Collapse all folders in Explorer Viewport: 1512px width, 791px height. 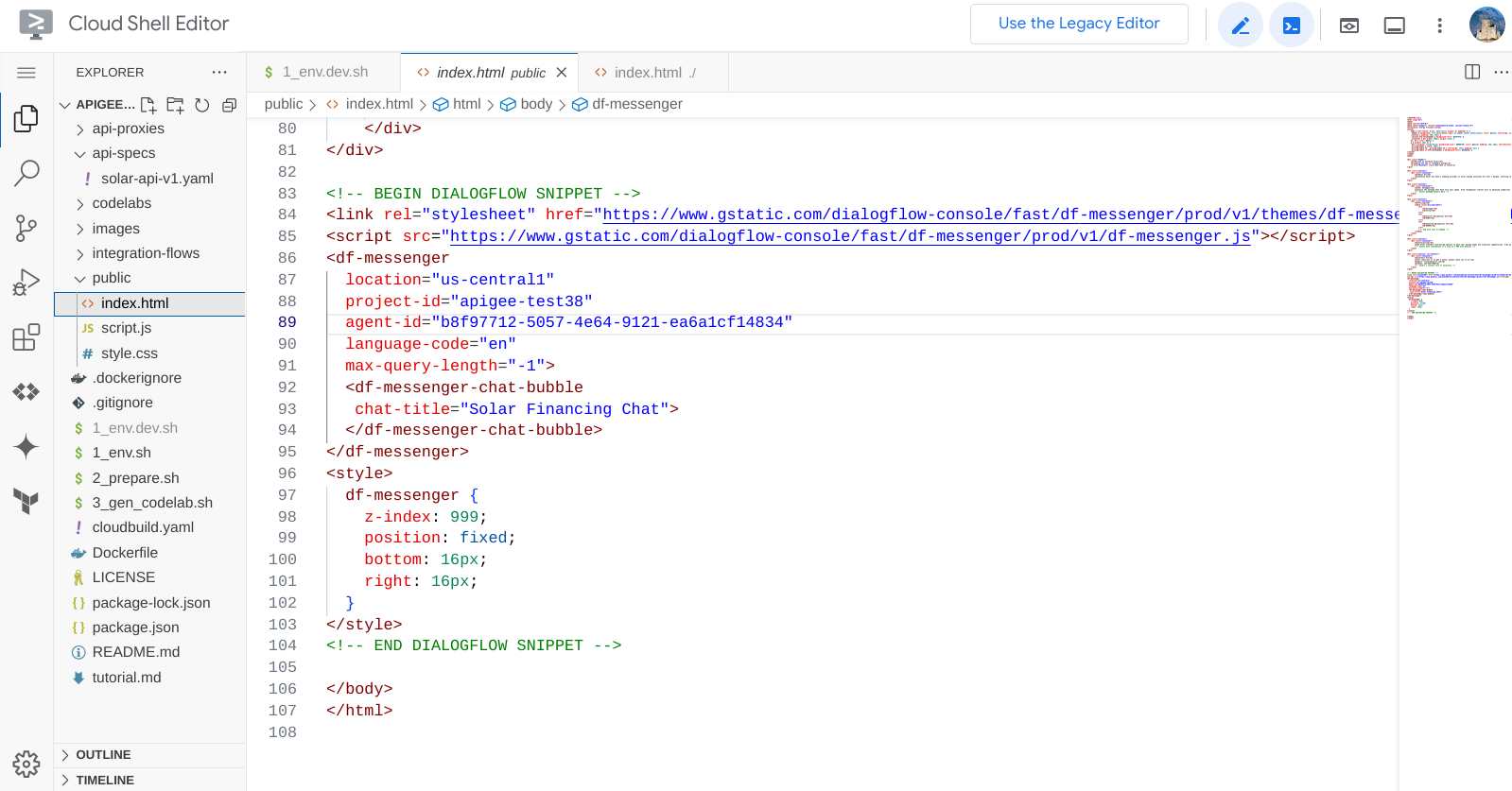(229, 105)
